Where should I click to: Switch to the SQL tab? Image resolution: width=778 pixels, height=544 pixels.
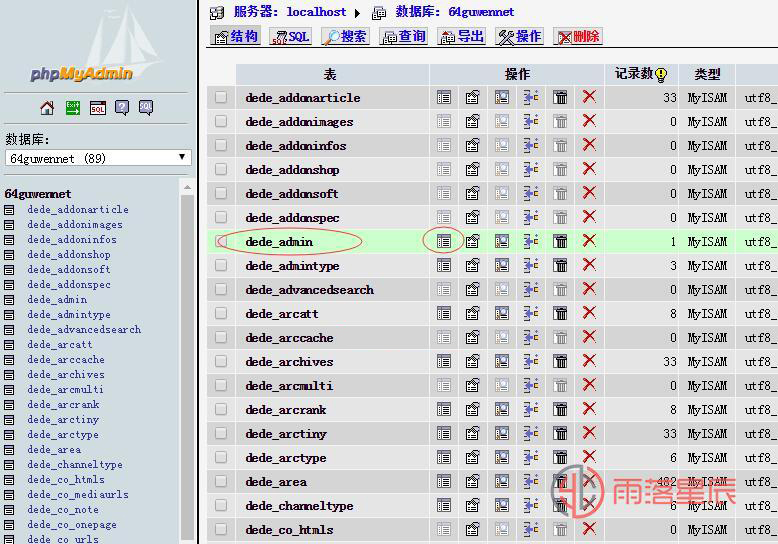[x=291, y=37]
